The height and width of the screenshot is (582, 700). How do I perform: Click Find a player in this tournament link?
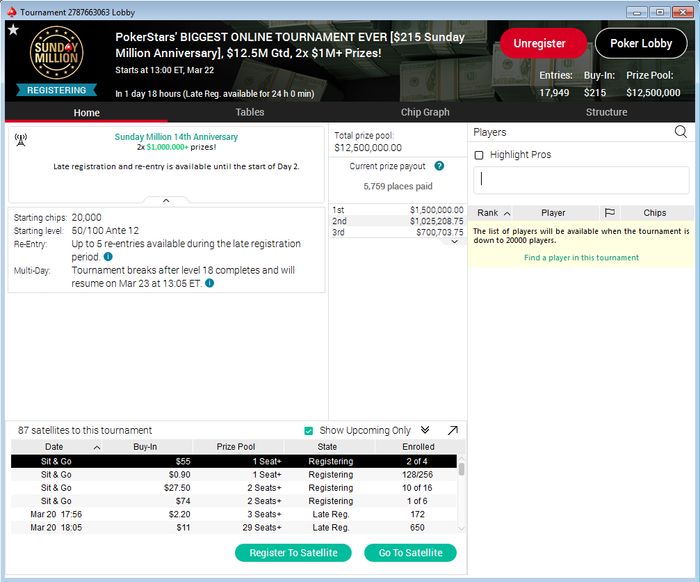click(x=581, y=258)
